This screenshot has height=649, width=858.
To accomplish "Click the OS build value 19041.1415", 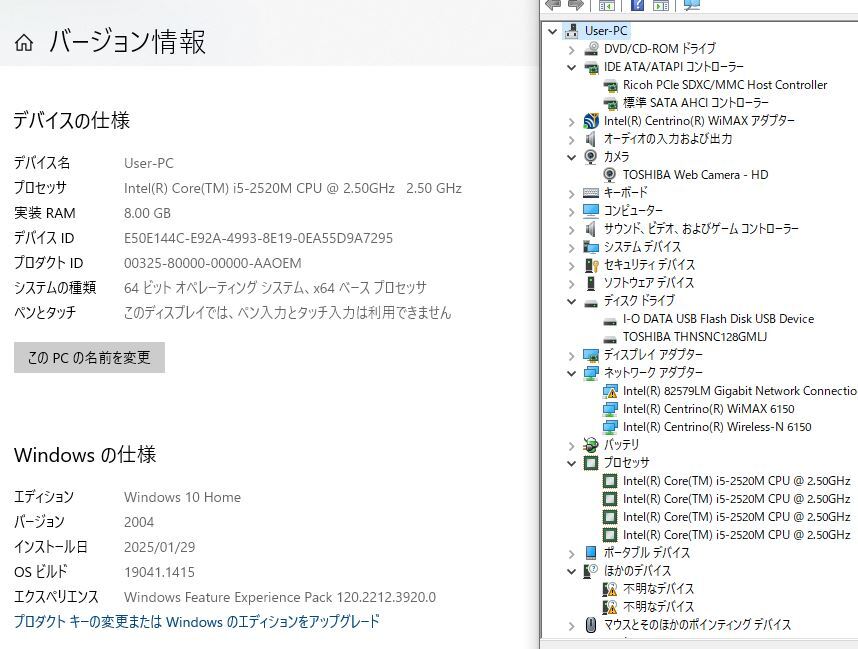I will pos(159,572).
